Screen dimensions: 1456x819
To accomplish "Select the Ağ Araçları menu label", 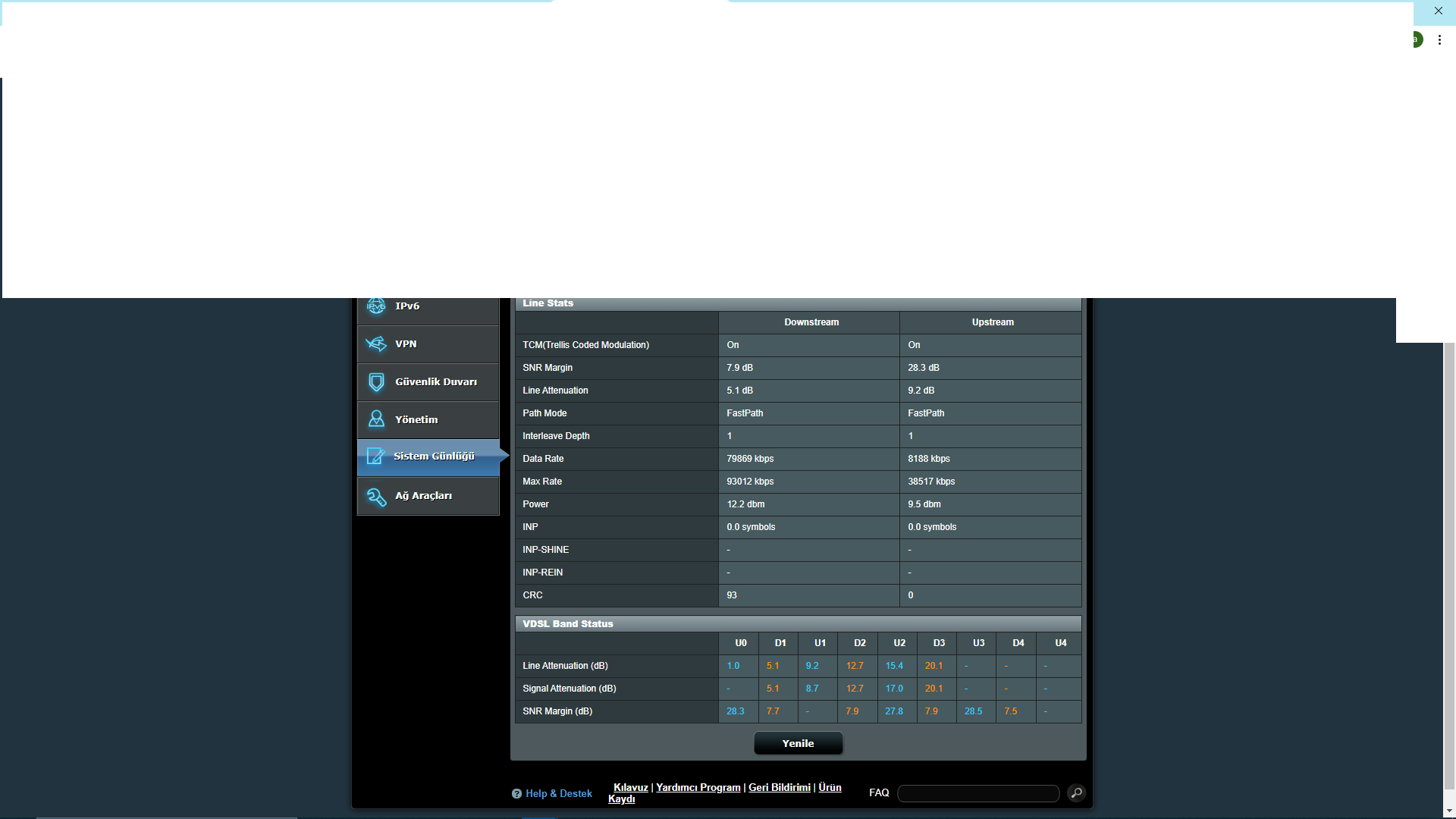I will 423,496.
